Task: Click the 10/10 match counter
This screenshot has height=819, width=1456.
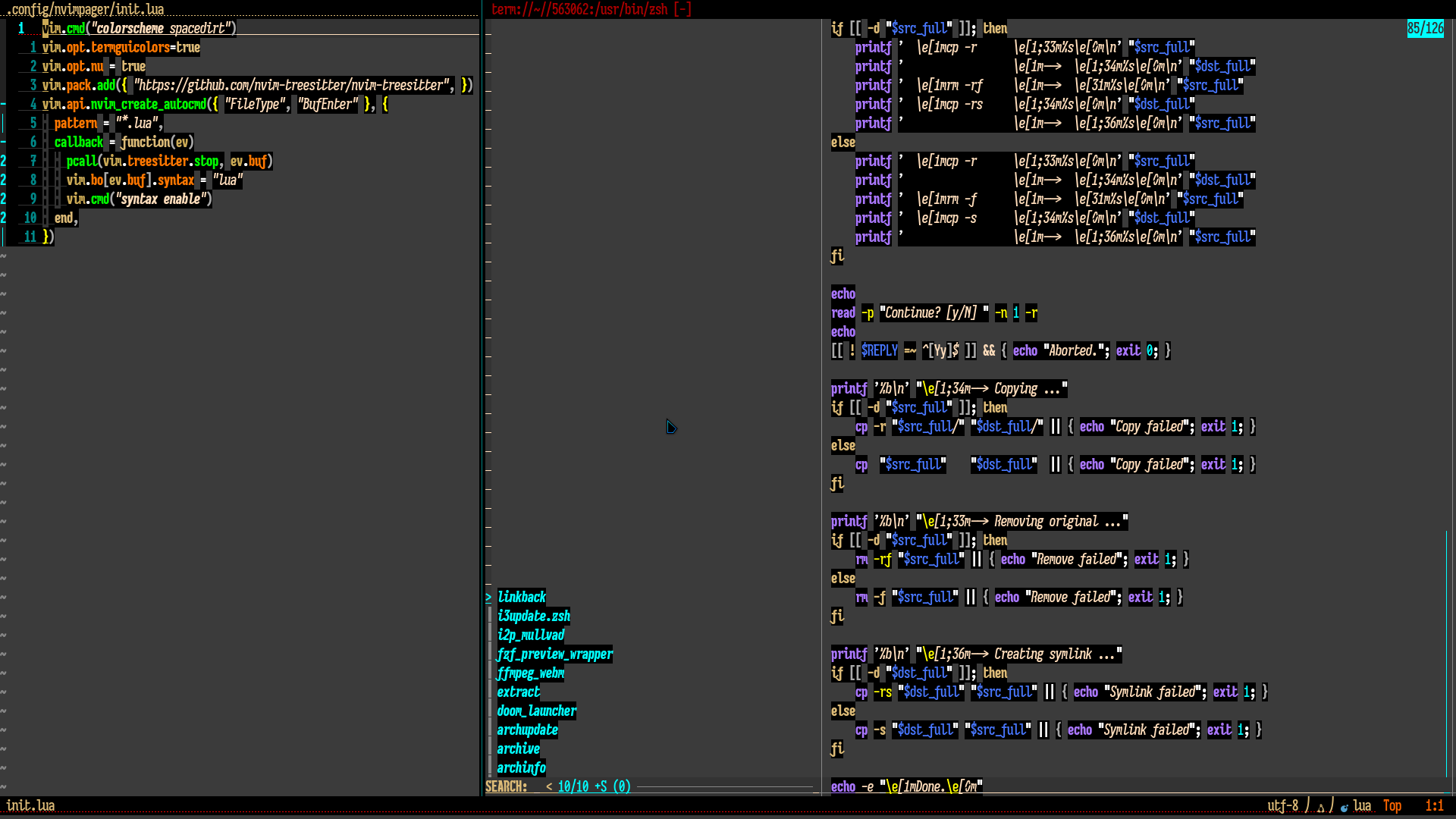Action: point(573,787)
